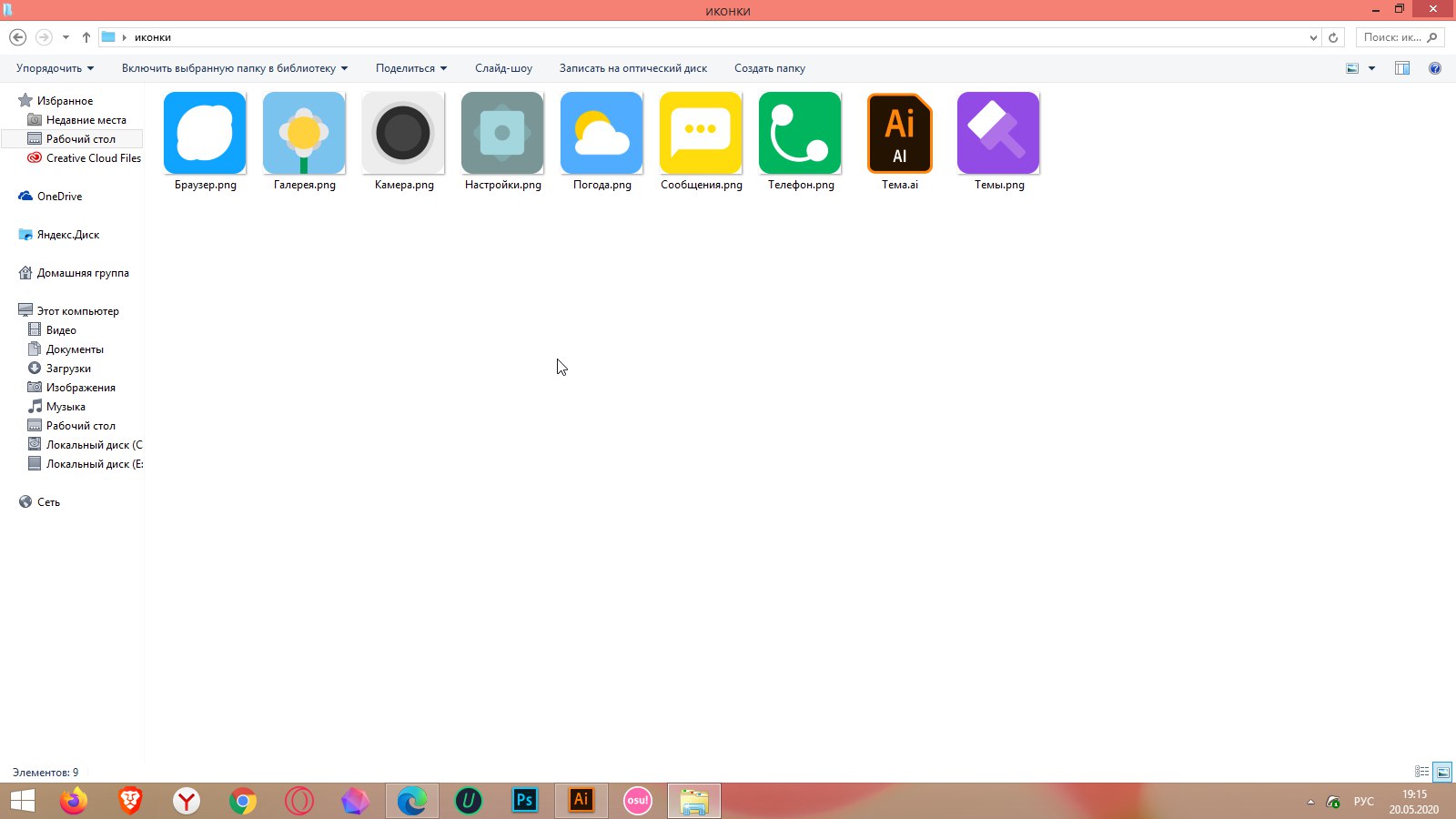1456x819 pixels.
Task: Open Домашняя группа in sidebar
Action: (83, 273)
